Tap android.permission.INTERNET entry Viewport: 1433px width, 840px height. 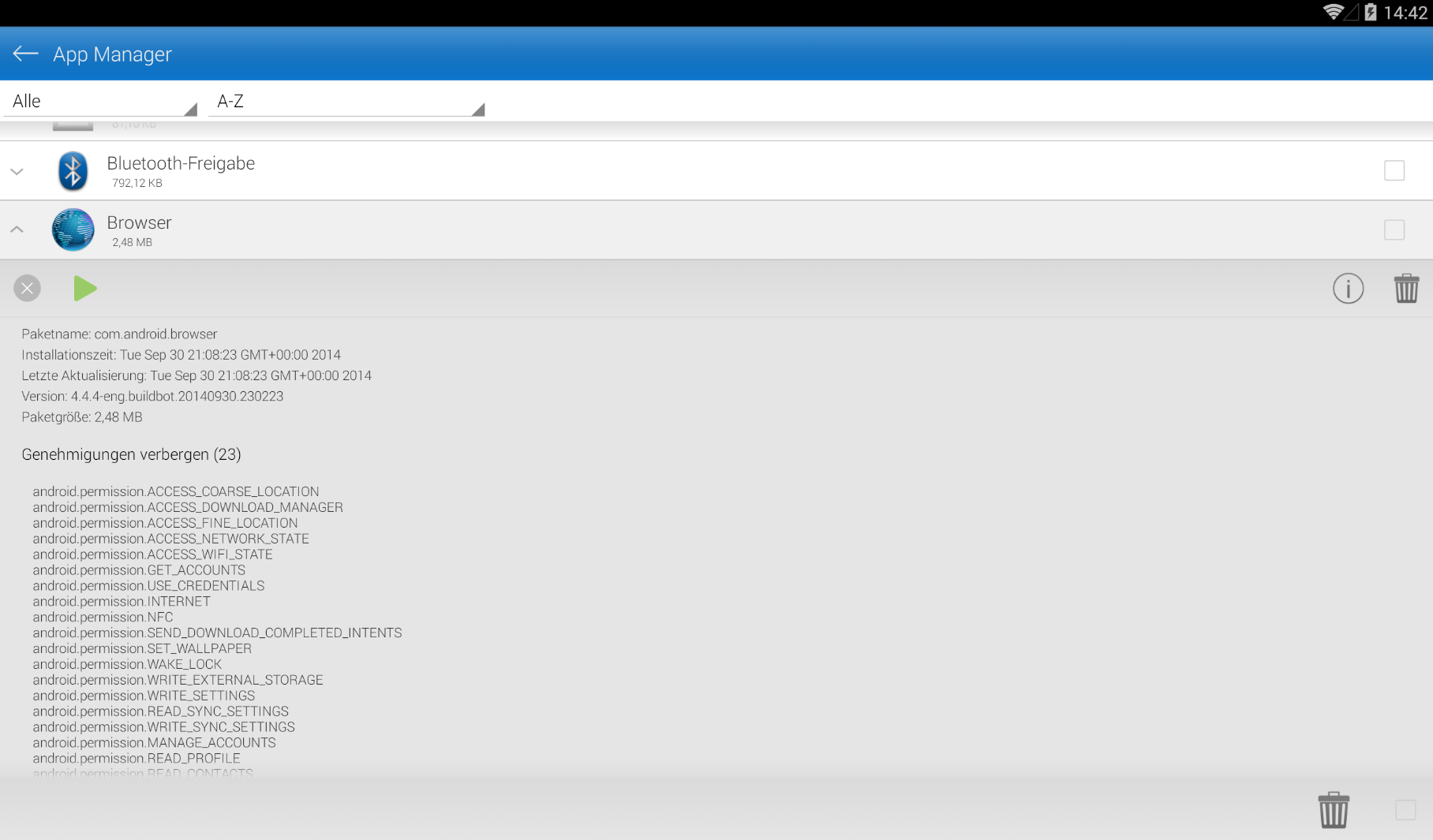coord(122,602)
